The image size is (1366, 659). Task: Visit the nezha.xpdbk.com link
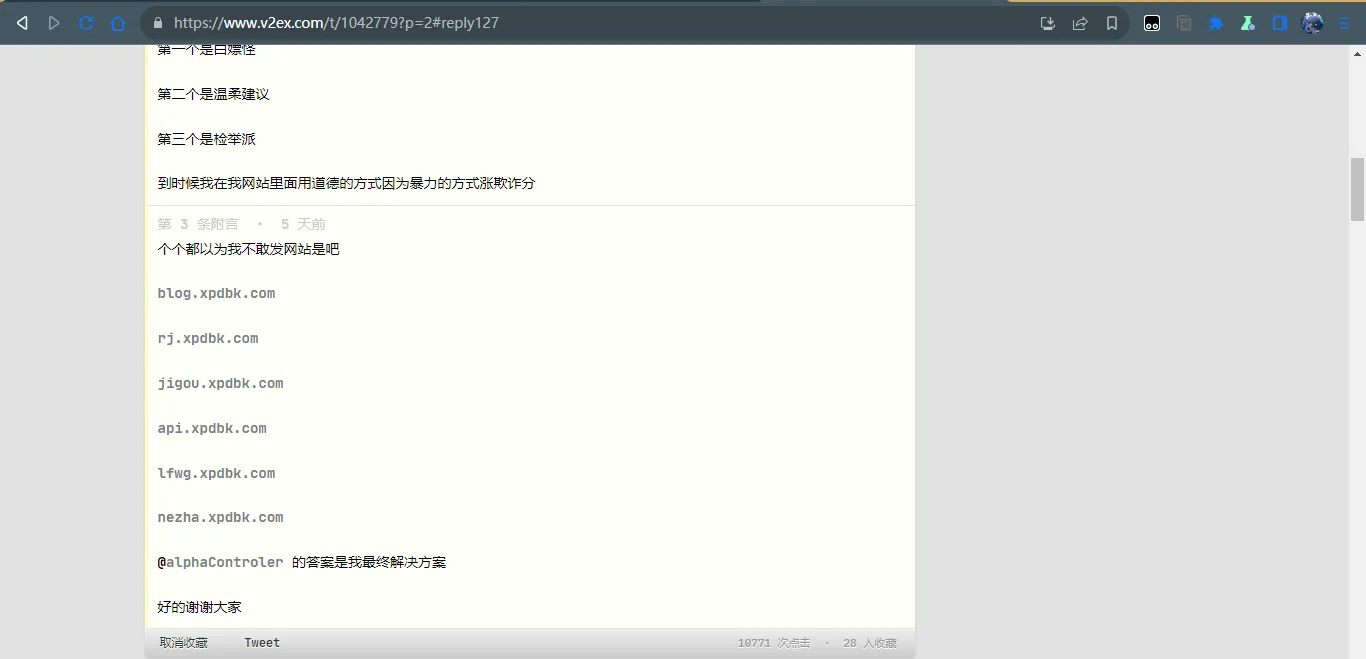(220, 517)
